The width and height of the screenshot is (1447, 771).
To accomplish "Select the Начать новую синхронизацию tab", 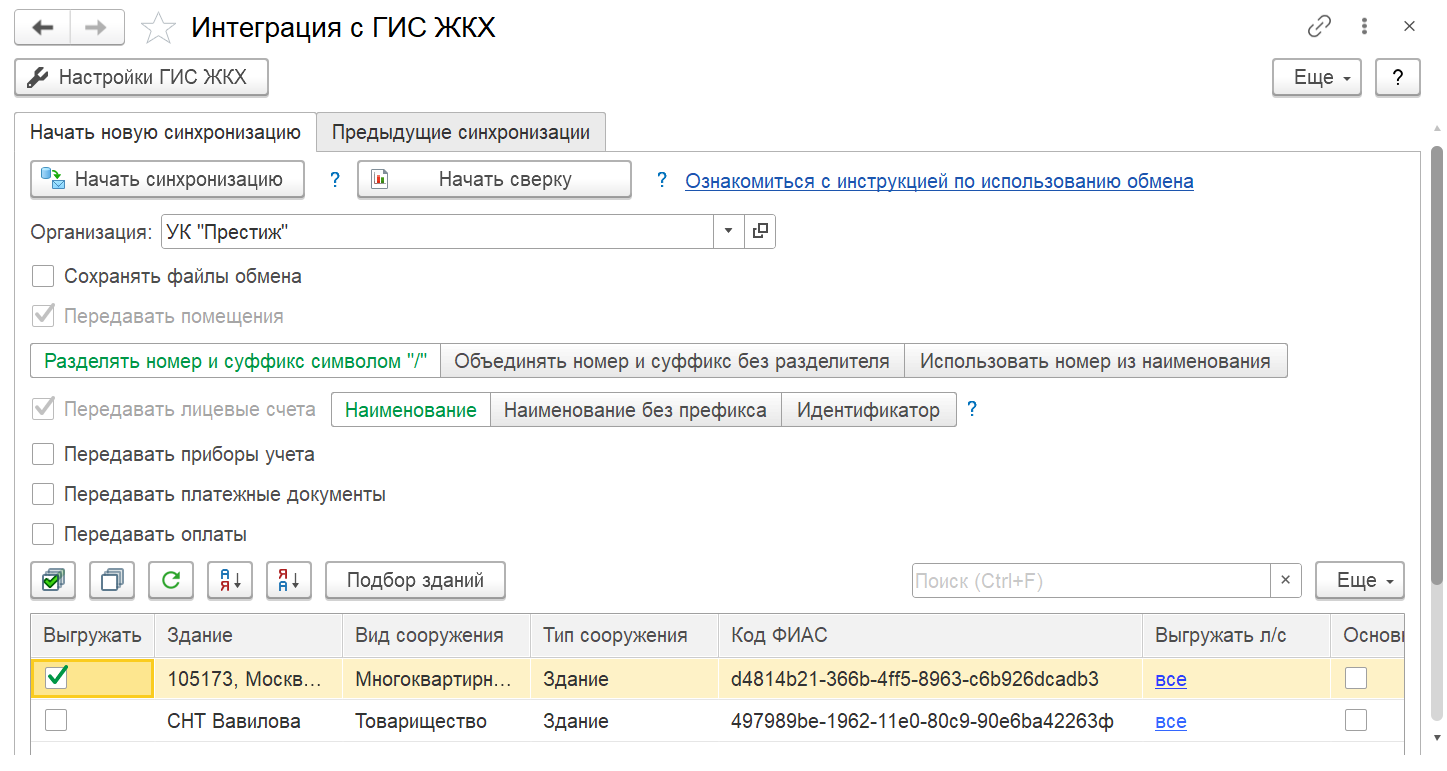I will tap(165, 132).
